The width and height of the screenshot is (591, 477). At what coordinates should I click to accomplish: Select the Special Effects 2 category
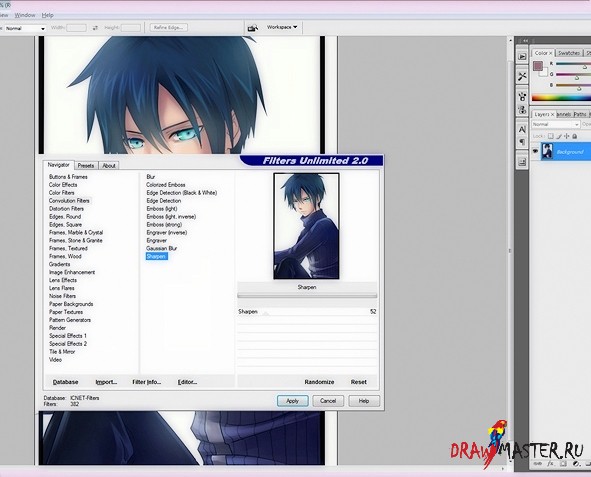(68, 344)
